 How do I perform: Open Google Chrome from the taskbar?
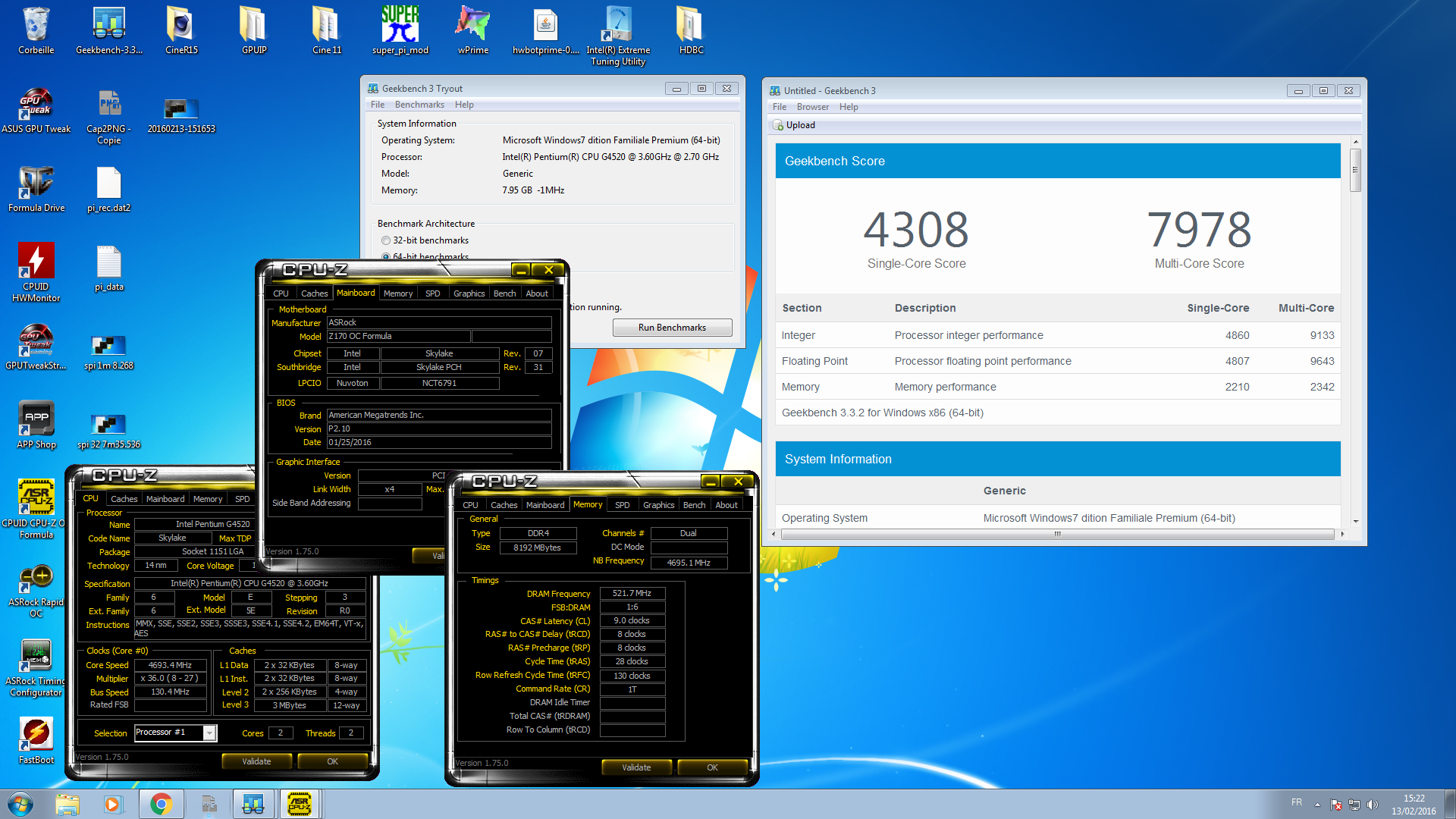tap(161, 804)
